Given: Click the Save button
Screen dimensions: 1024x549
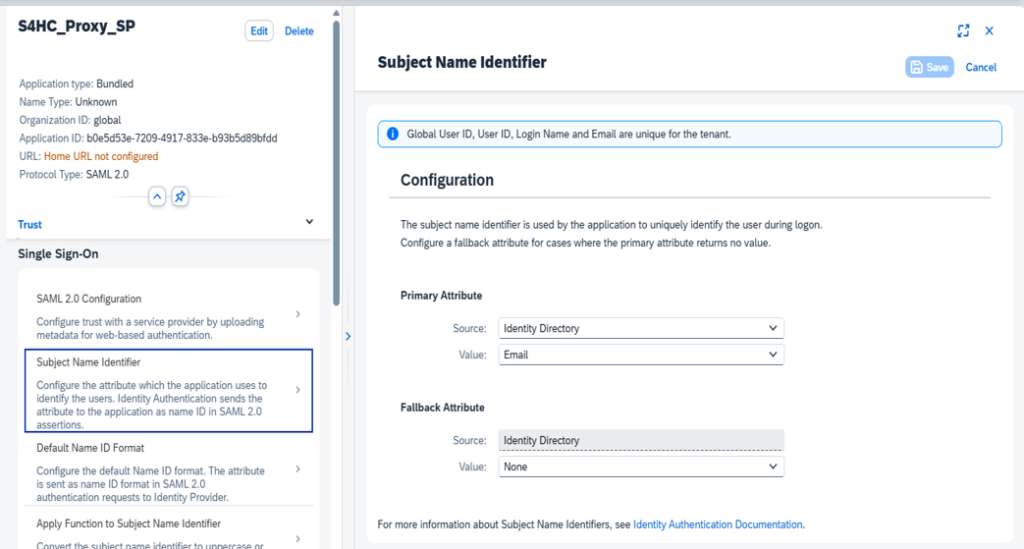Looking at the screenshot, I should (929, 67).
